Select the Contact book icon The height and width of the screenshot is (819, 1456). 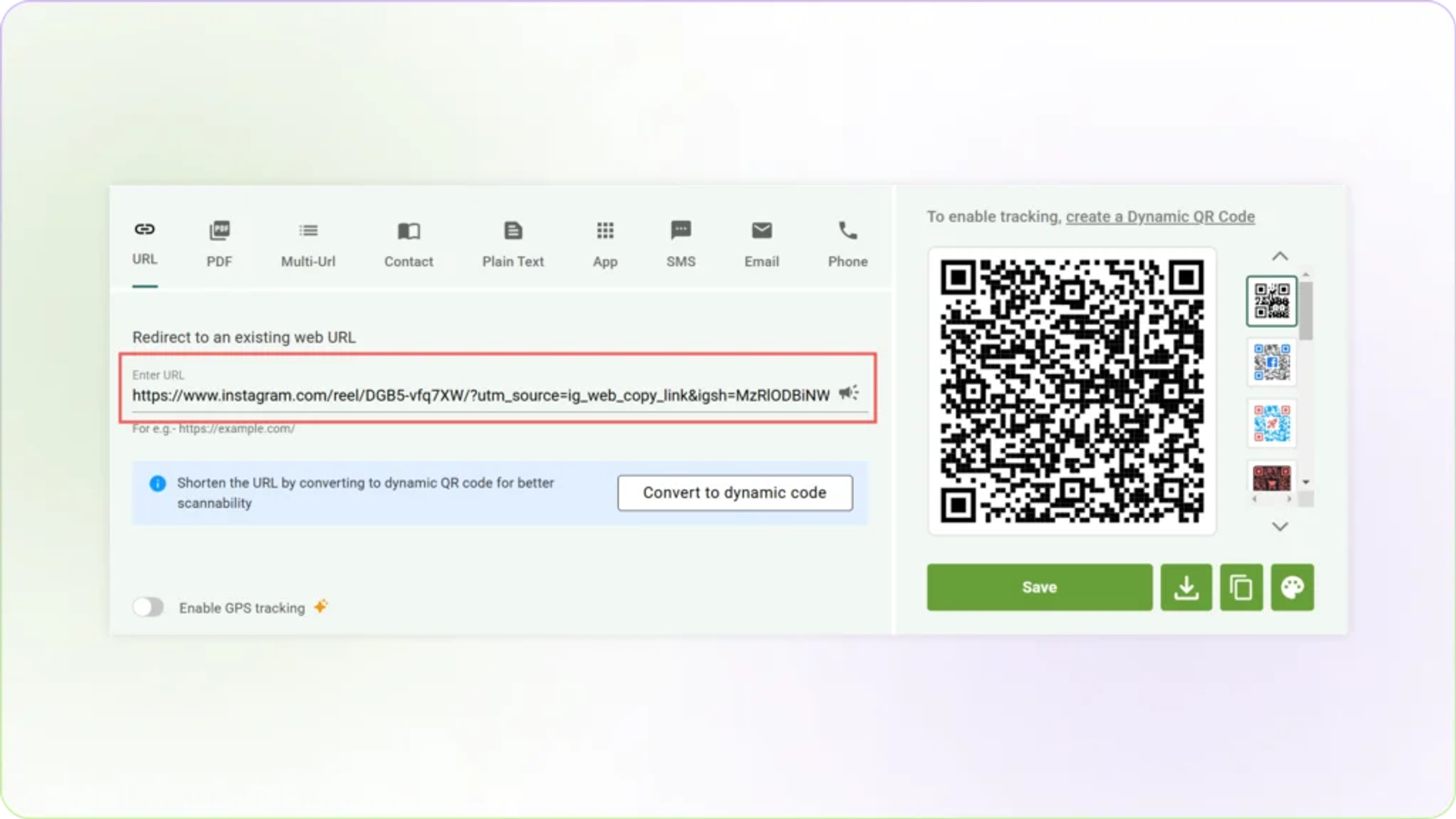(409, 231)
